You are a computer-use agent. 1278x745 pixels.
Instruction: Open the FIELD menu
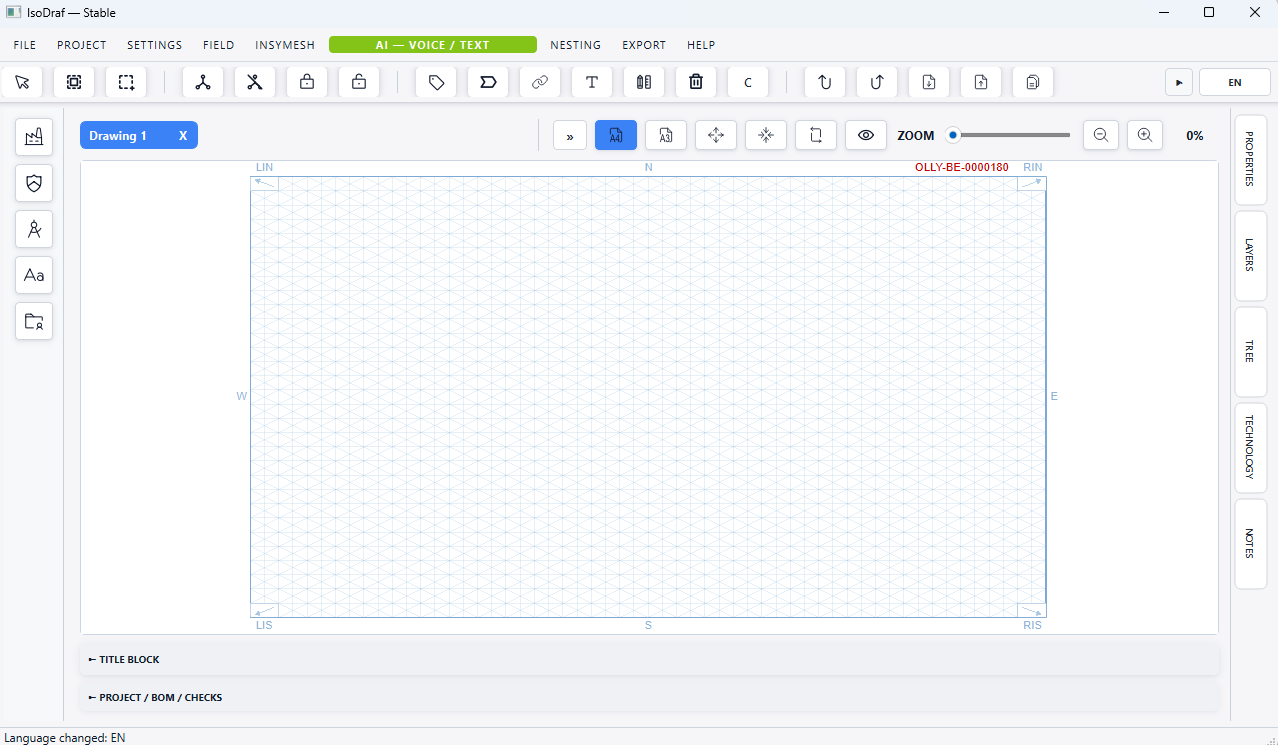[219, 45]
